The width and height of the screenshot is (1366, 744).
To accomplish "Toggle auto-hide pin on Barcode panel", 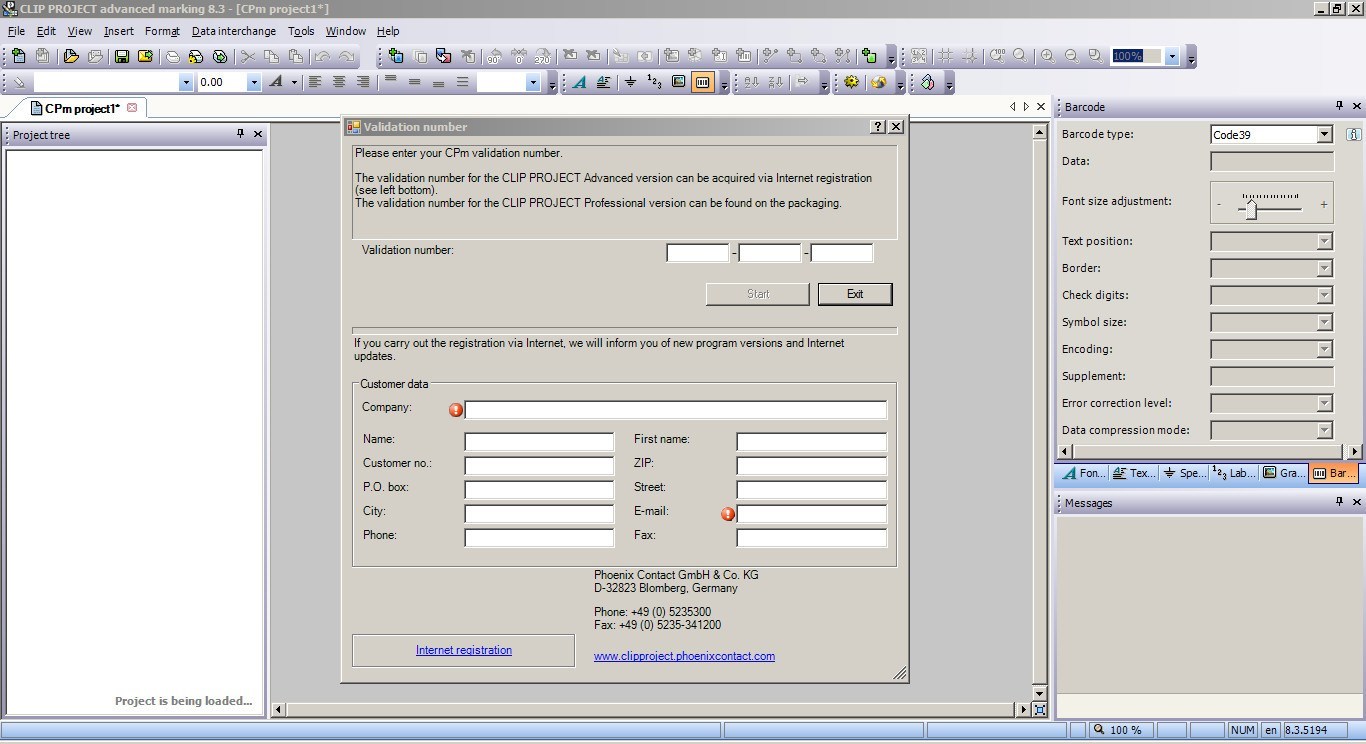I will [1339, 106].
